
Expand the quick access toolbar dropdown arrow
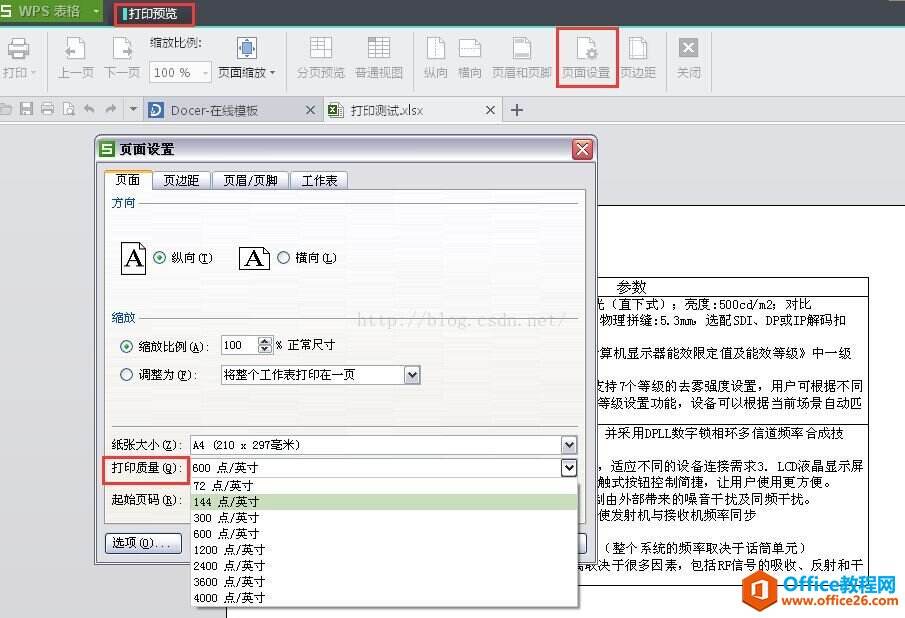[x=133, y=108]
